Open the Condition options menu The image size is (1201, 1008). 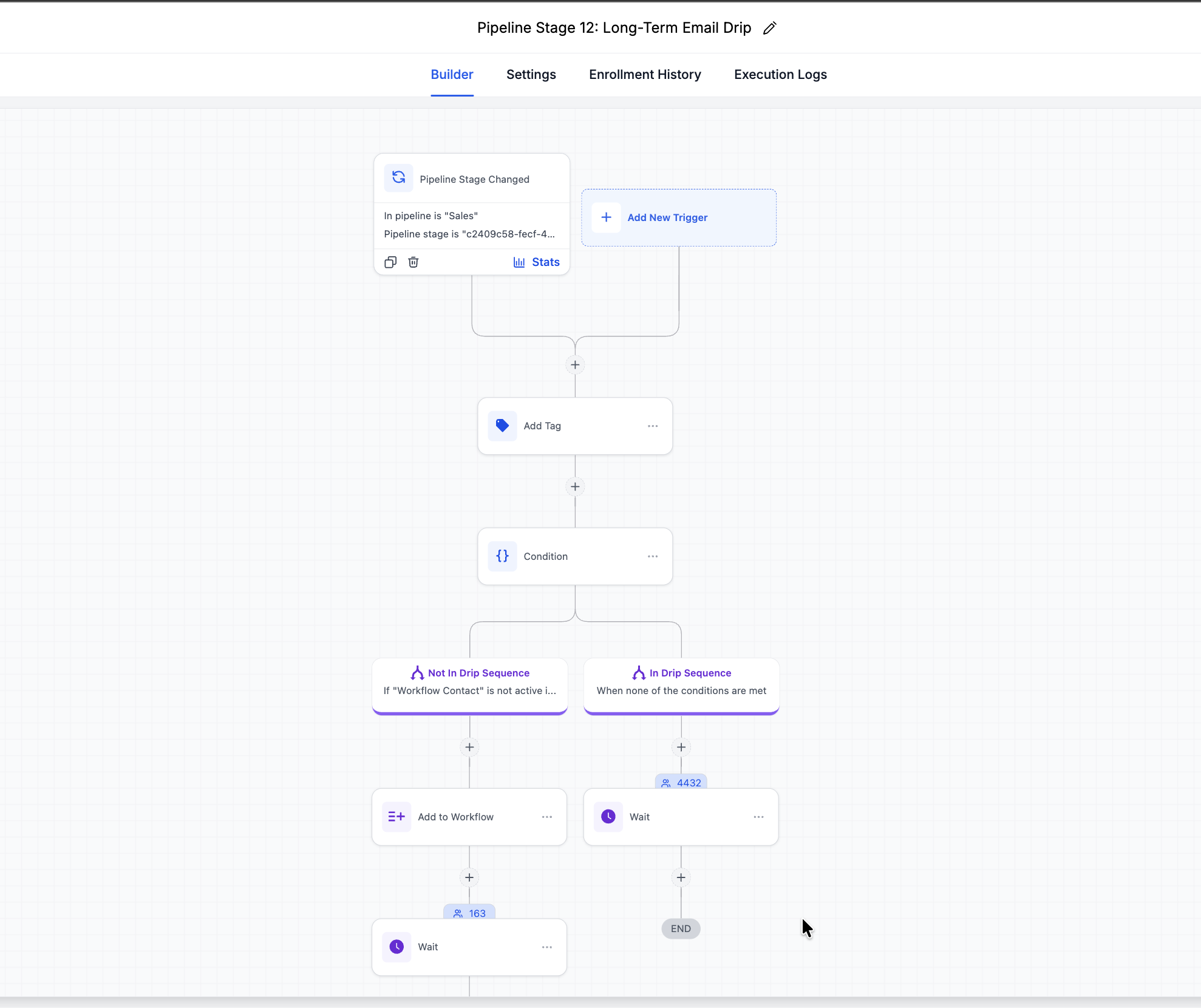pyautogui.click(x=653, y=556)
